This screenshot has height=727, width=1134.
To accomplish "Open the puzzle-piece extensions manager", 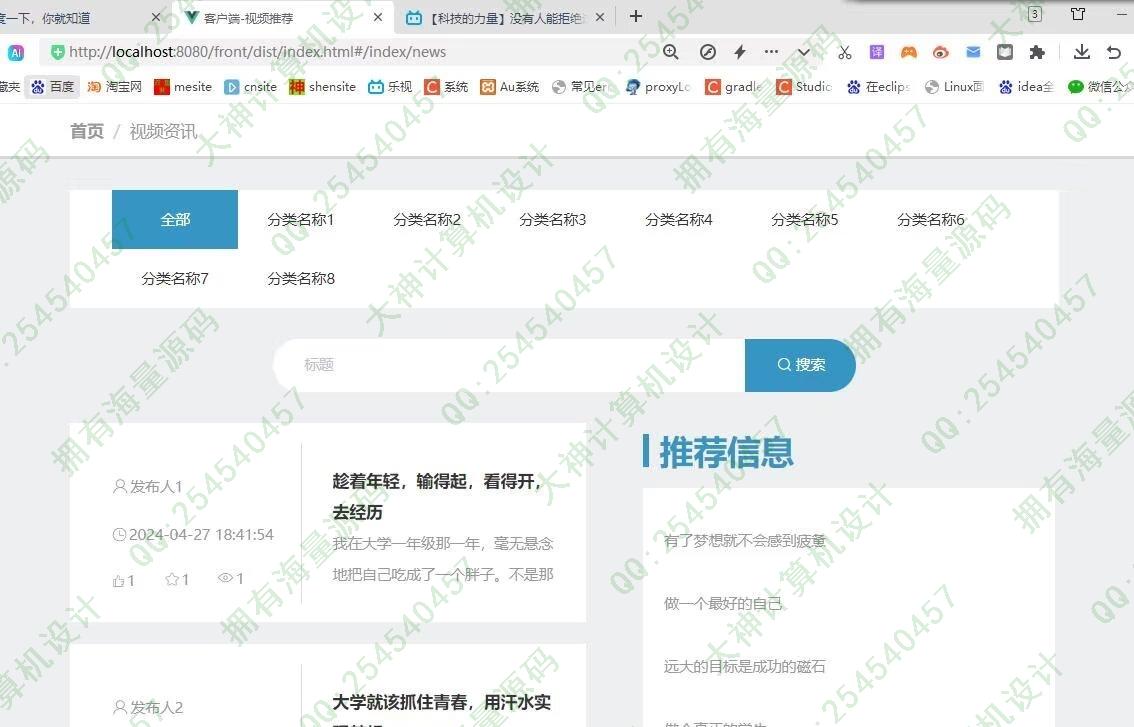I will 1037,52.
